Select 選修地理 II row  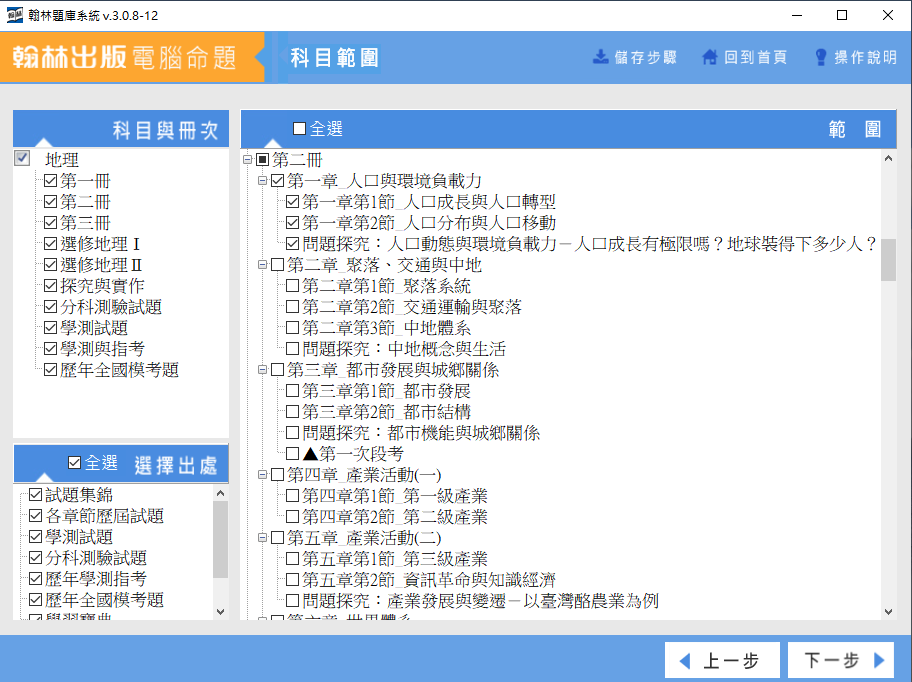(101, 265)
